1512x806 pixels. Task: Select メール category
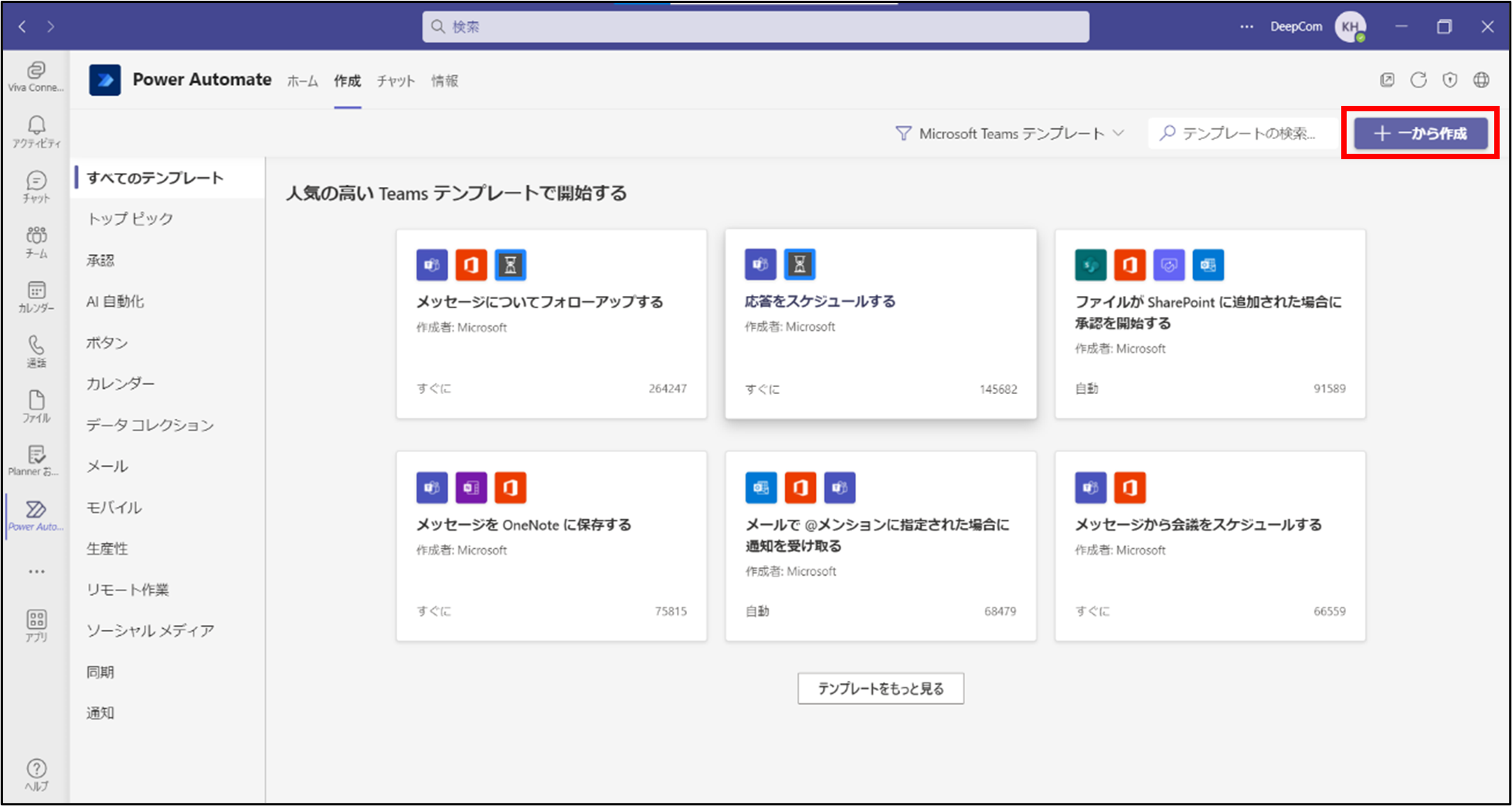tap(169, 466)
